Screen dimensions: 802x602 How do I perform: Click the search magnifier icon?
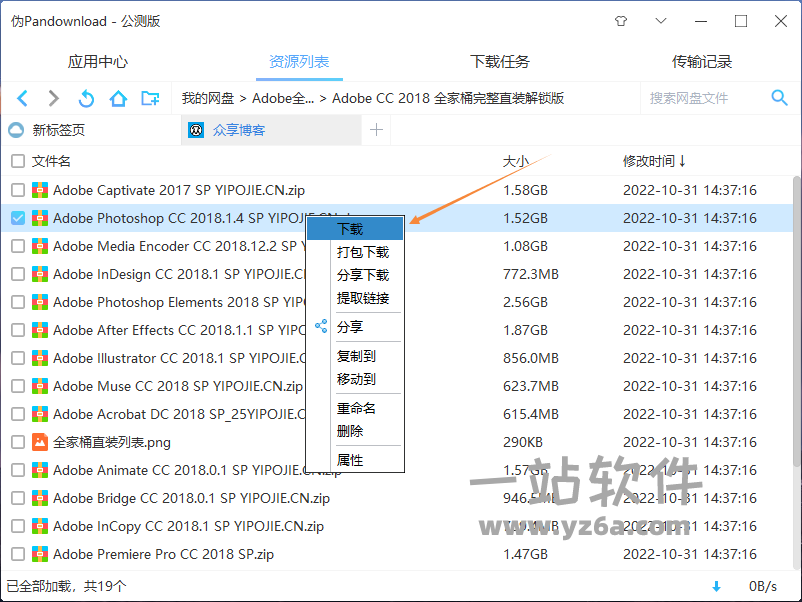point(779,97)
